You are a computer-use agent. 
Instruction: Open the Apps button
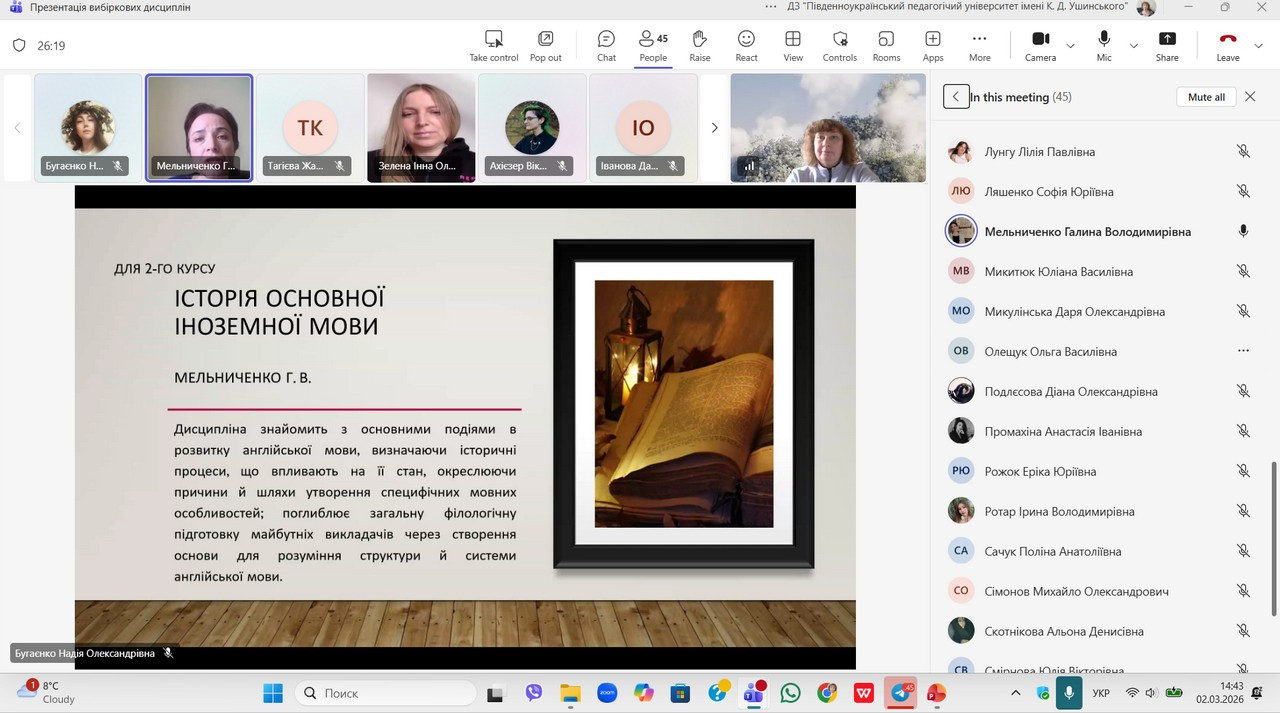[933, 45]
